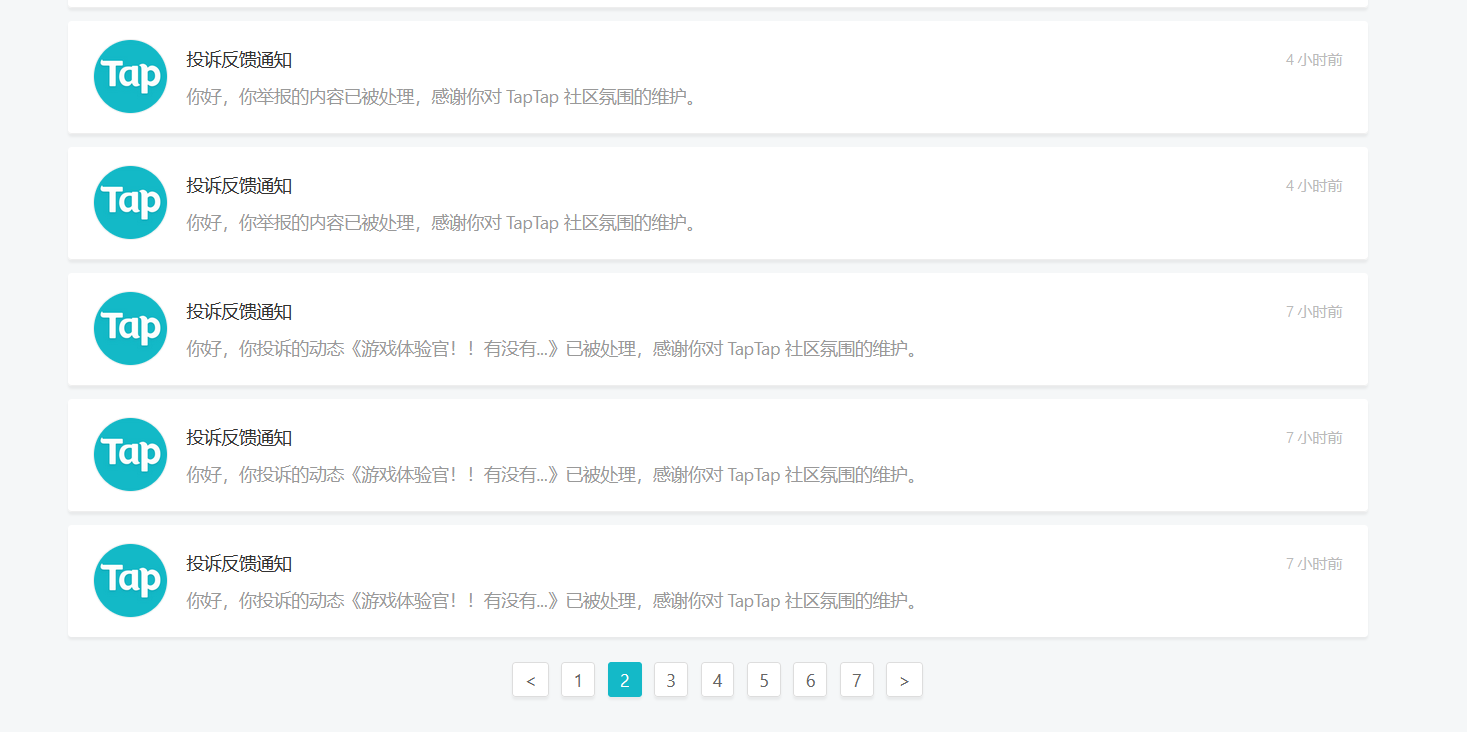Viewport: 1467px width, 732px height.
Task: Jump to page 4 in pagination
Action: (718, 680)
